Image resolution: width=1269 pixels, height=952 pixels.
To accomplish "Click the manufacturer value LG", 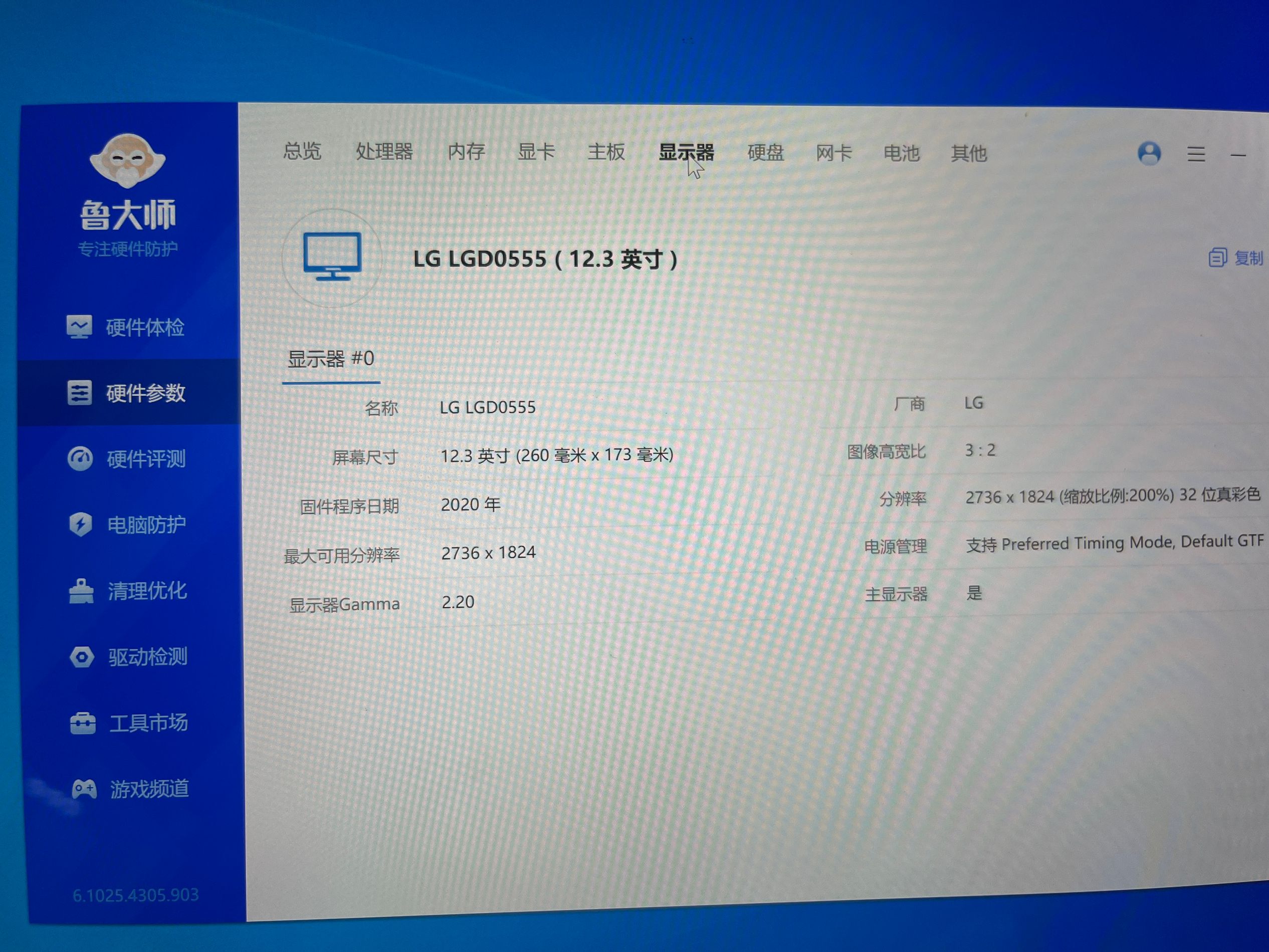I will coord(974,403).
